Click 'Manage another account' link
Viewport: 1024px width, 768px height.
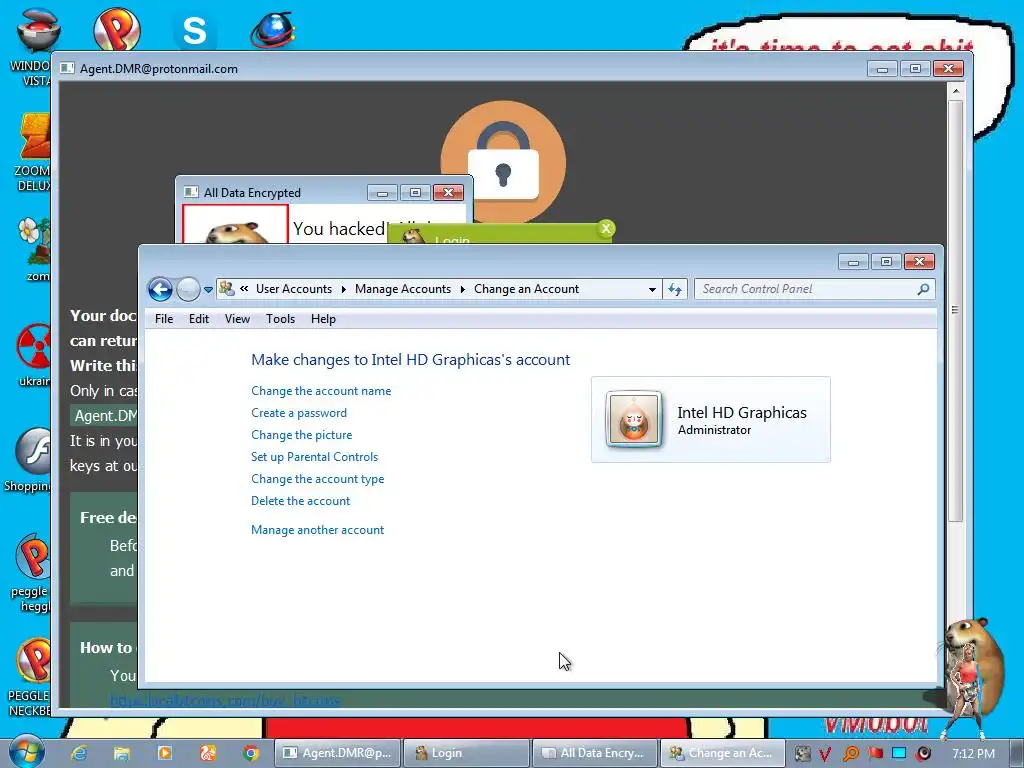(x=318, y=530)
